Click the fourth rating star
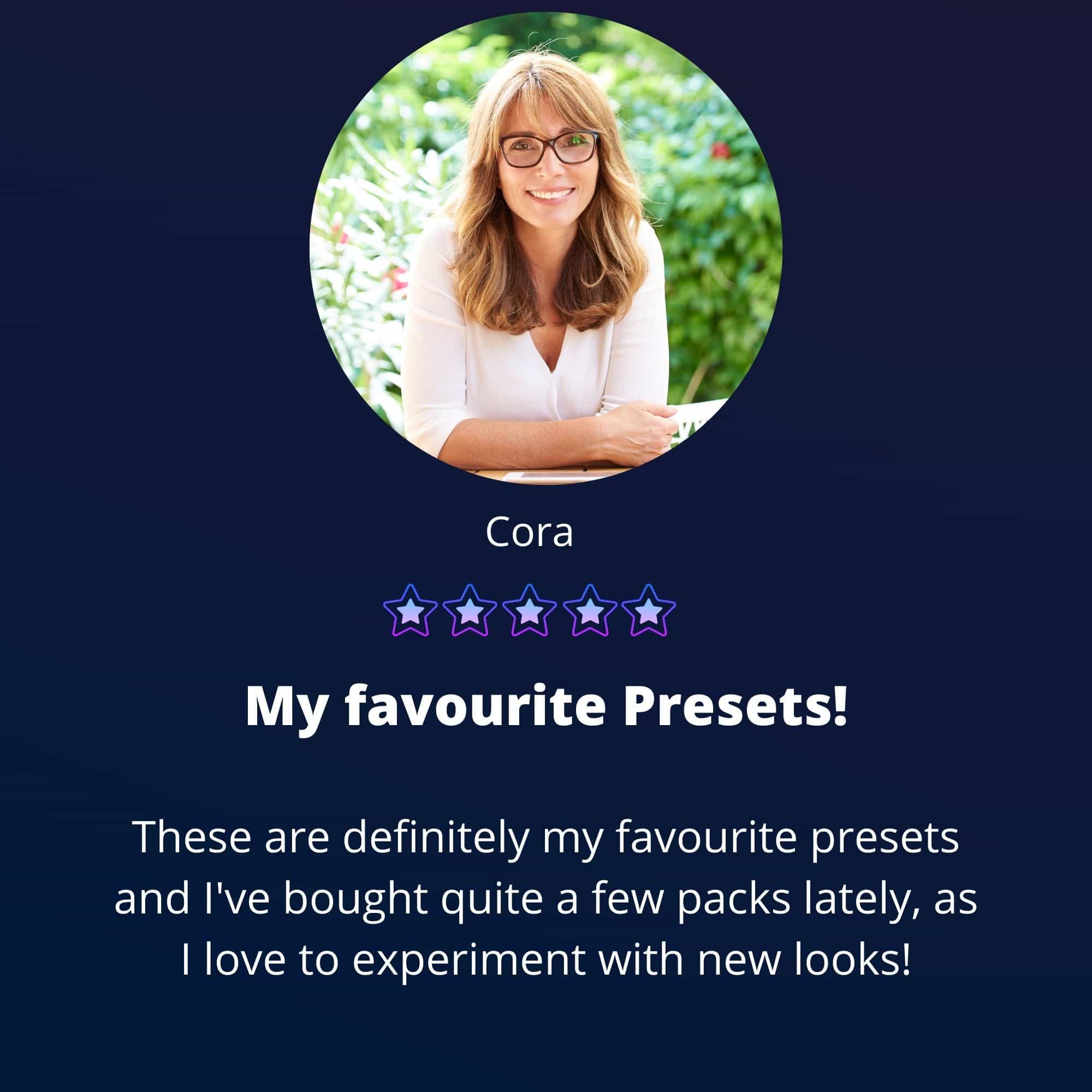This screenshot has height=1092, width=1092. point(589,610)
